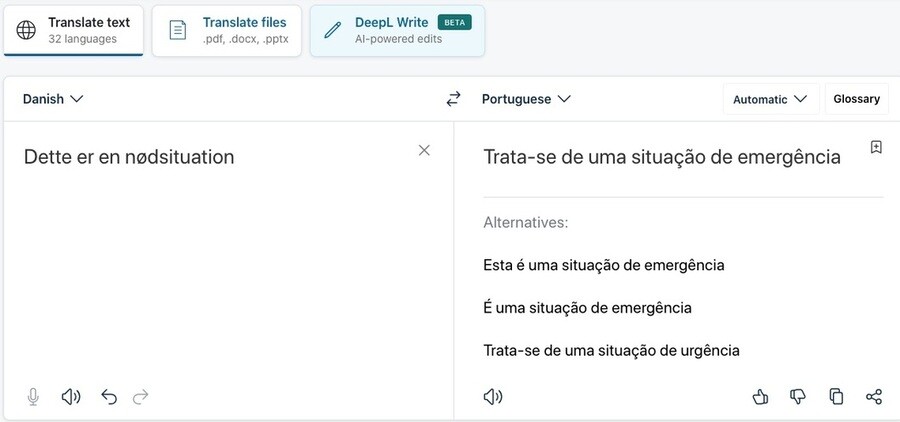Viewport: 900px width, 422px height.
Task: Swap source and target languages
Action: click(x=454, y=99)
